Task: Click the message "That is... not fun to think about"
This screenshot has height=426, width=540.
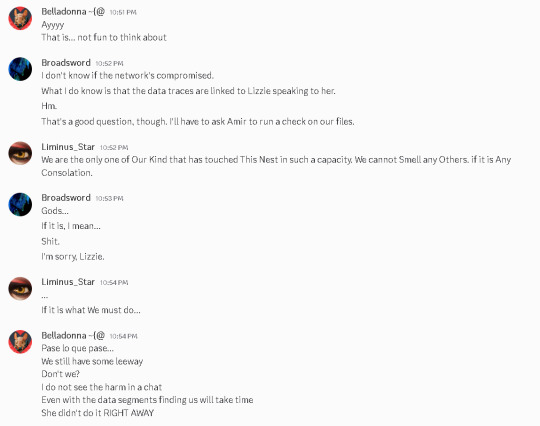Action: point(104,37)
